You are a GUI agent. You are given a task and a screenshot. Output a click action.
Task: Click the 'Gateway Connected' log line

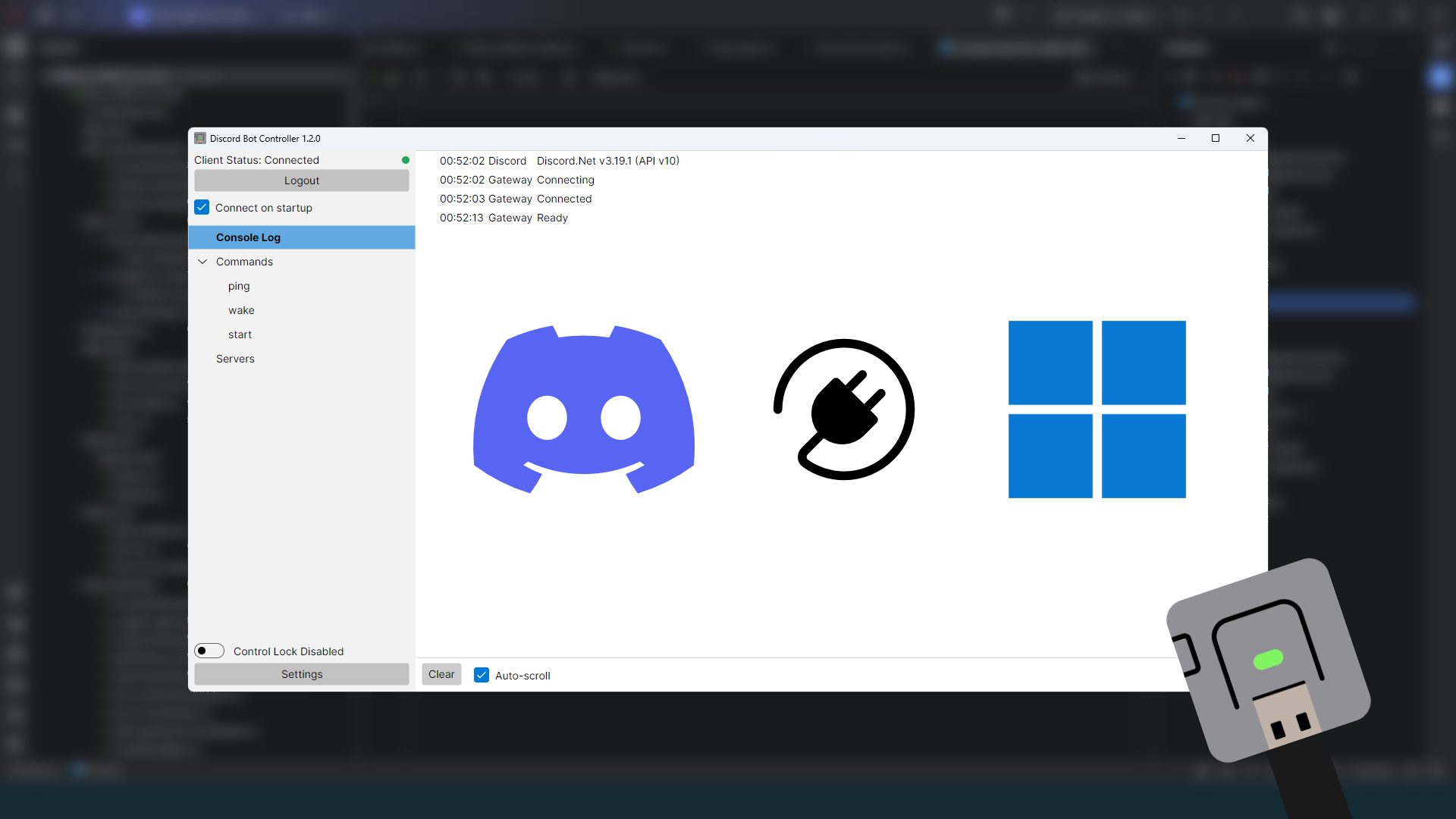pos(516,199)
